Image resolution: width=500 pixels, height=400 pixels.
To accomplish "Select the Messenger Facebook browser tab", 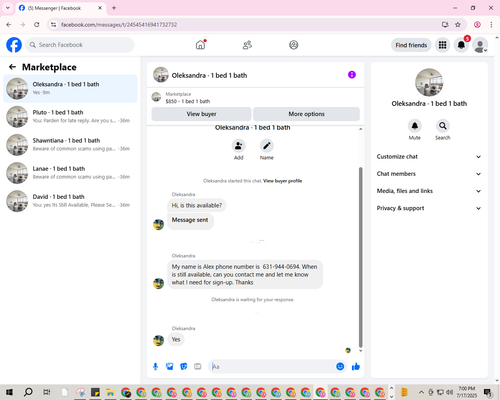I will click(61, 8).
